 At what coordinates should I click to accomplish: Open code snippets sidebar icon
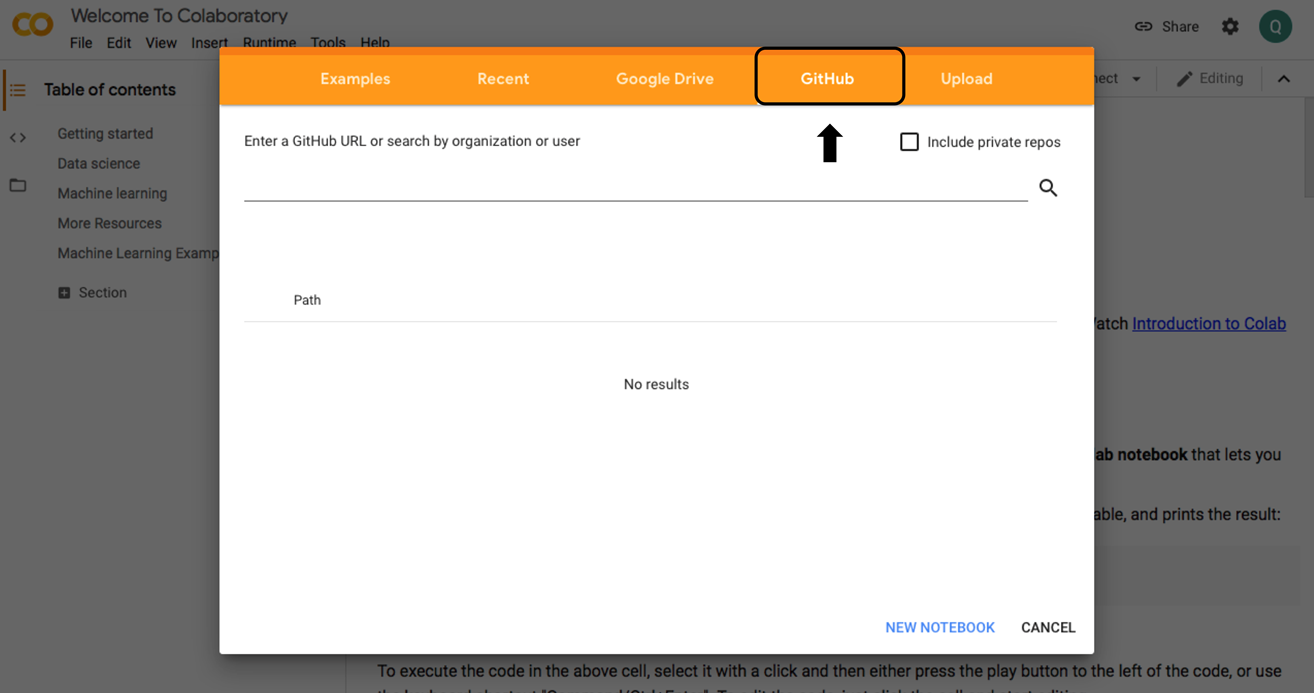click(18, 138)
